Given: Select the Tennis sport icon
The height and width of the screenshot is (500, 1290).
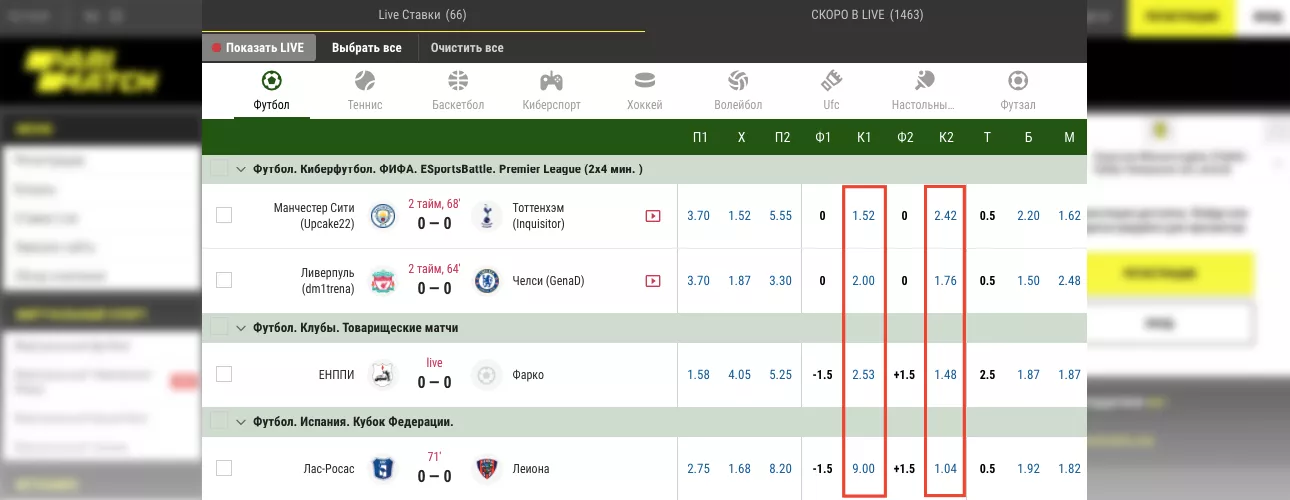Looking at the screenshot, I should tap(365, 81).
